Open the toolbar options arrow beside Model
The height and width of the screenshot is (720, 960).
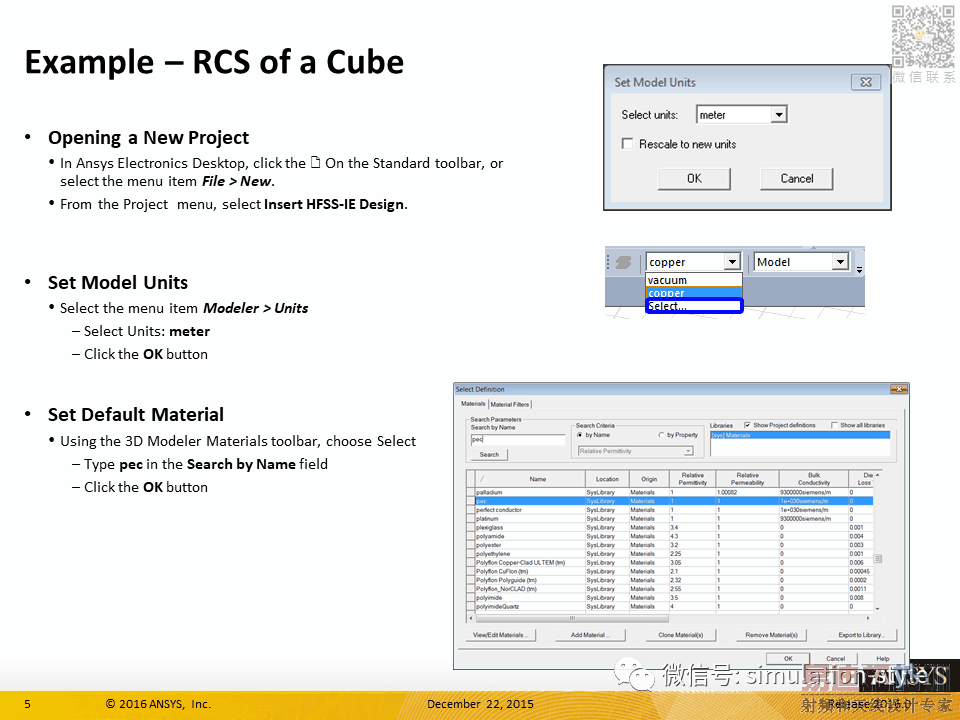[x=860, y=269]
